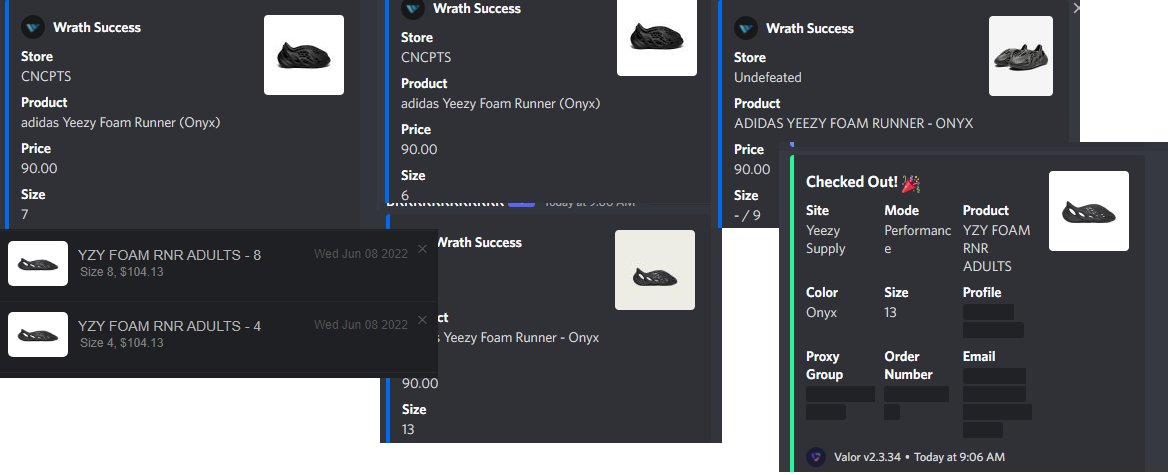The height and width of the screenshot is (475, 1168).
Task: Click the CNCPTS store value in the size 7 card
Action: (46, 77)
